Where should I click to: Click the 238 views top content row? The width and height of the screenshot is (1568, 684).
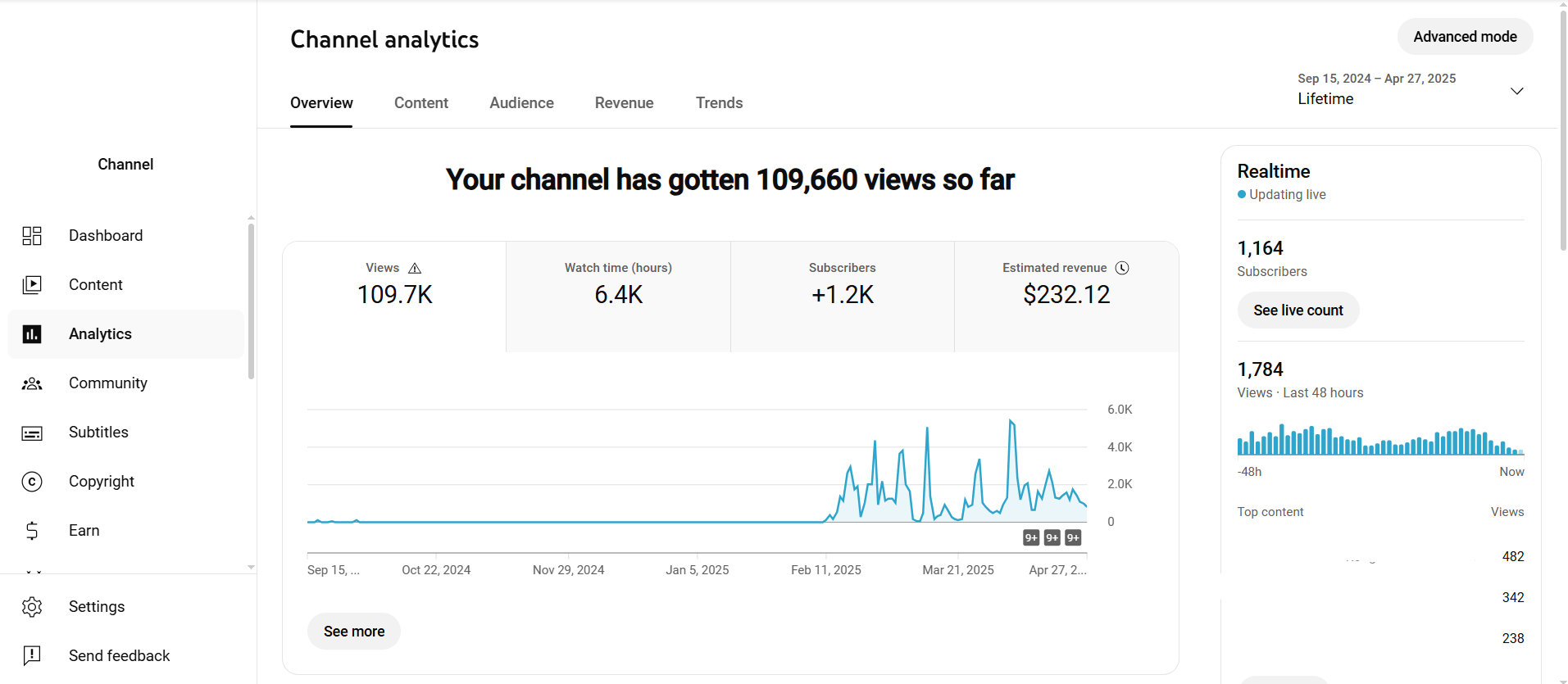click(1380, 639)
